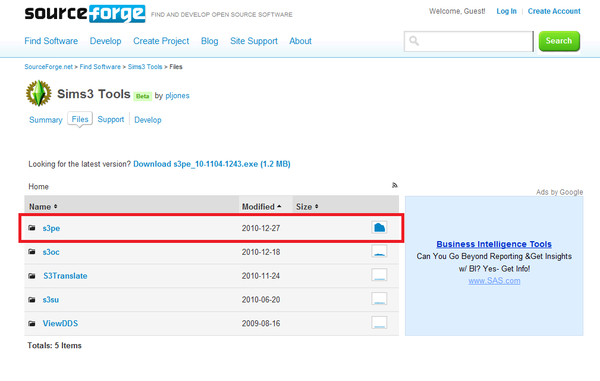This screenshot has width=600, height=381.
Task: Open Site Support page
Action: (254, 41)
